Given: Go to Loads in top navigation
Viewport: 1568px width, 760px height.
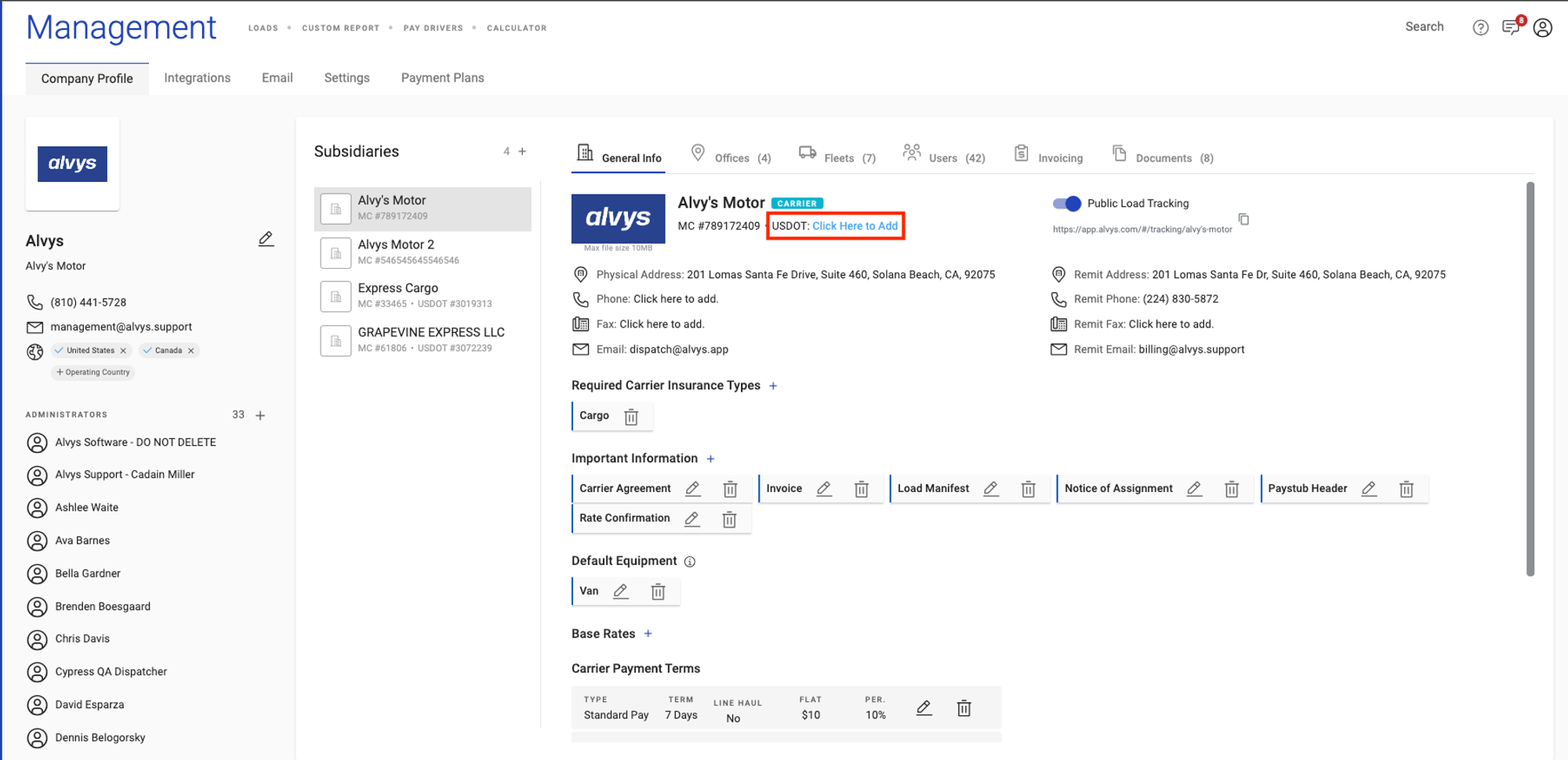Looking at the screenshot, I should pos(263,28).
